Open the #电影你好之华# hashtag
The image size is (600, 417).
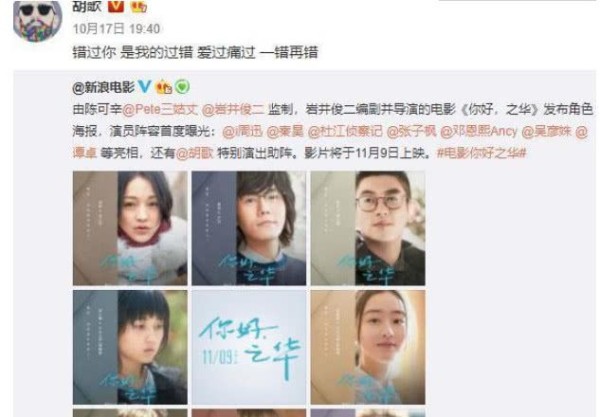click(x=481, y=153)
